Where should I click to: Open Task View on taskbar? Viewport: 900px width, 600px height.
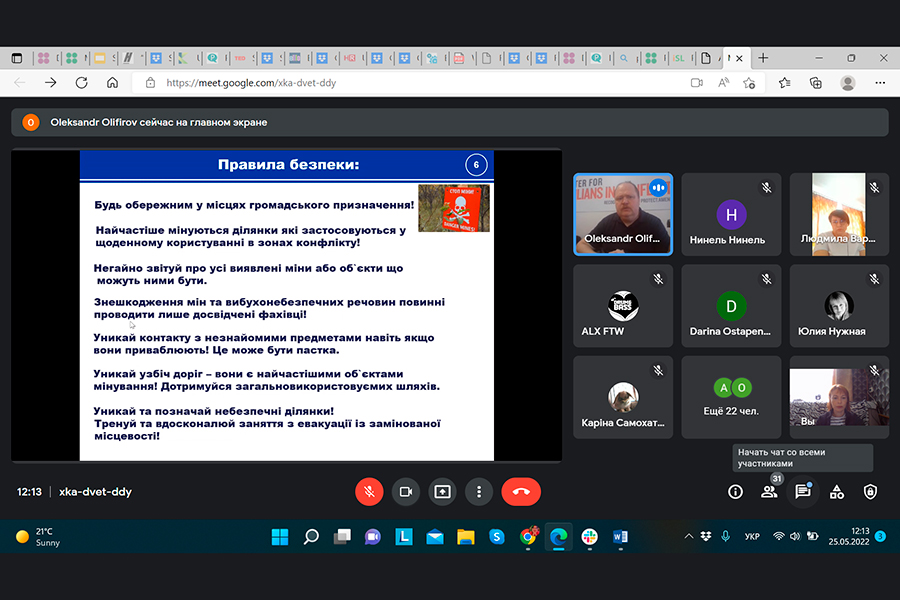[x=342, y=537]
